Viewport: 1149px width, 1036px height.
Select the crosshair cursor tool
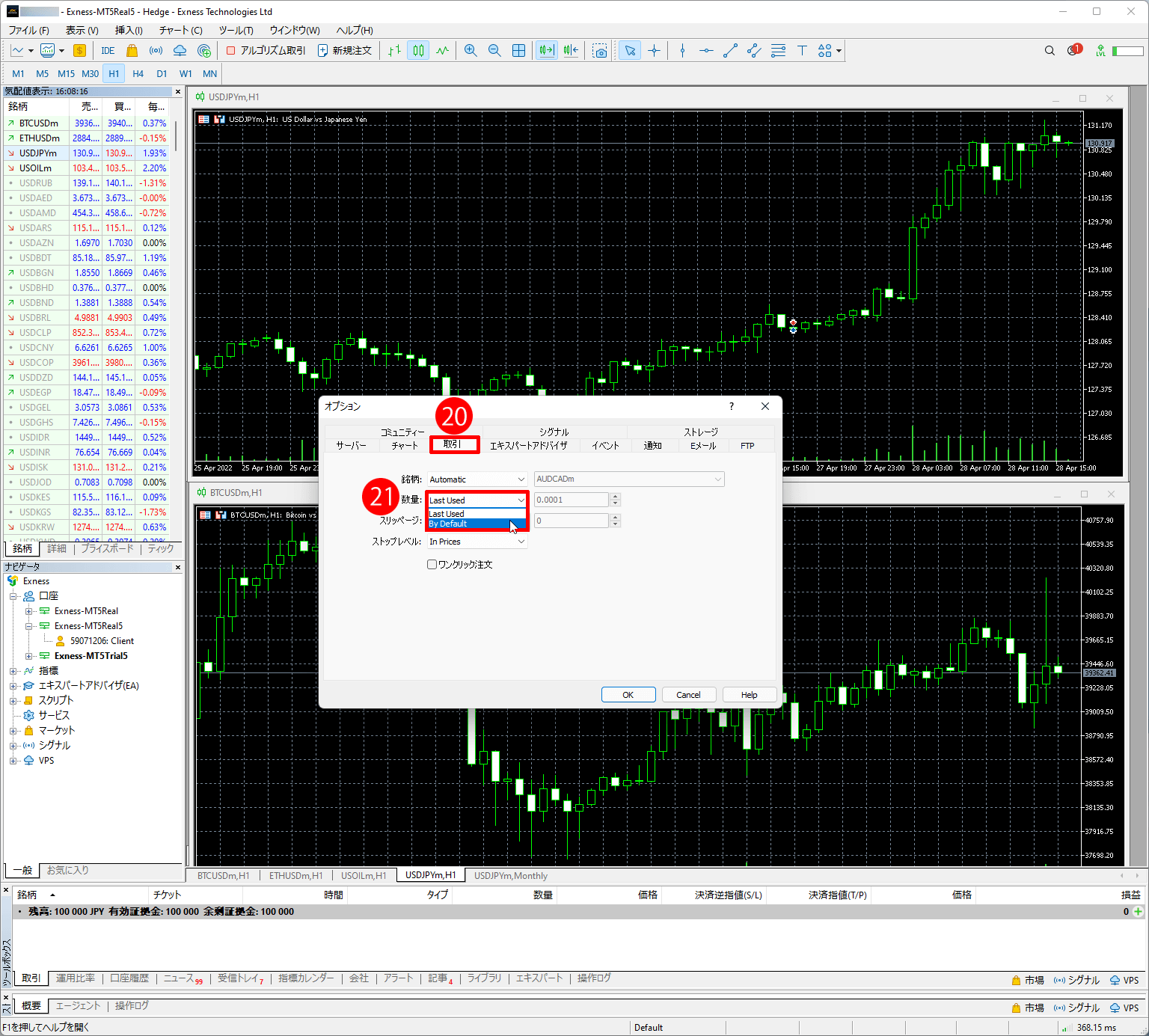click(x=655, y=51)
